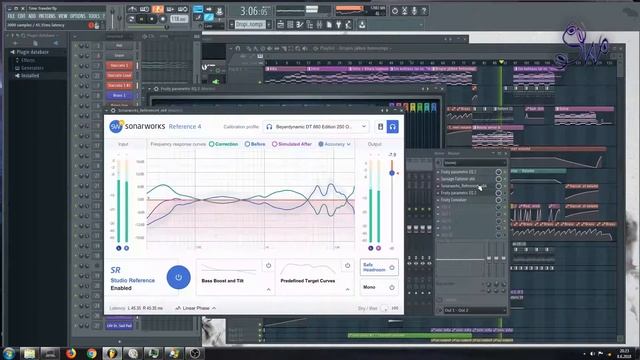Click the 3:06 time display
This screenshot has height=360, width=640.
pyautogui.click(x=254, y=11)
